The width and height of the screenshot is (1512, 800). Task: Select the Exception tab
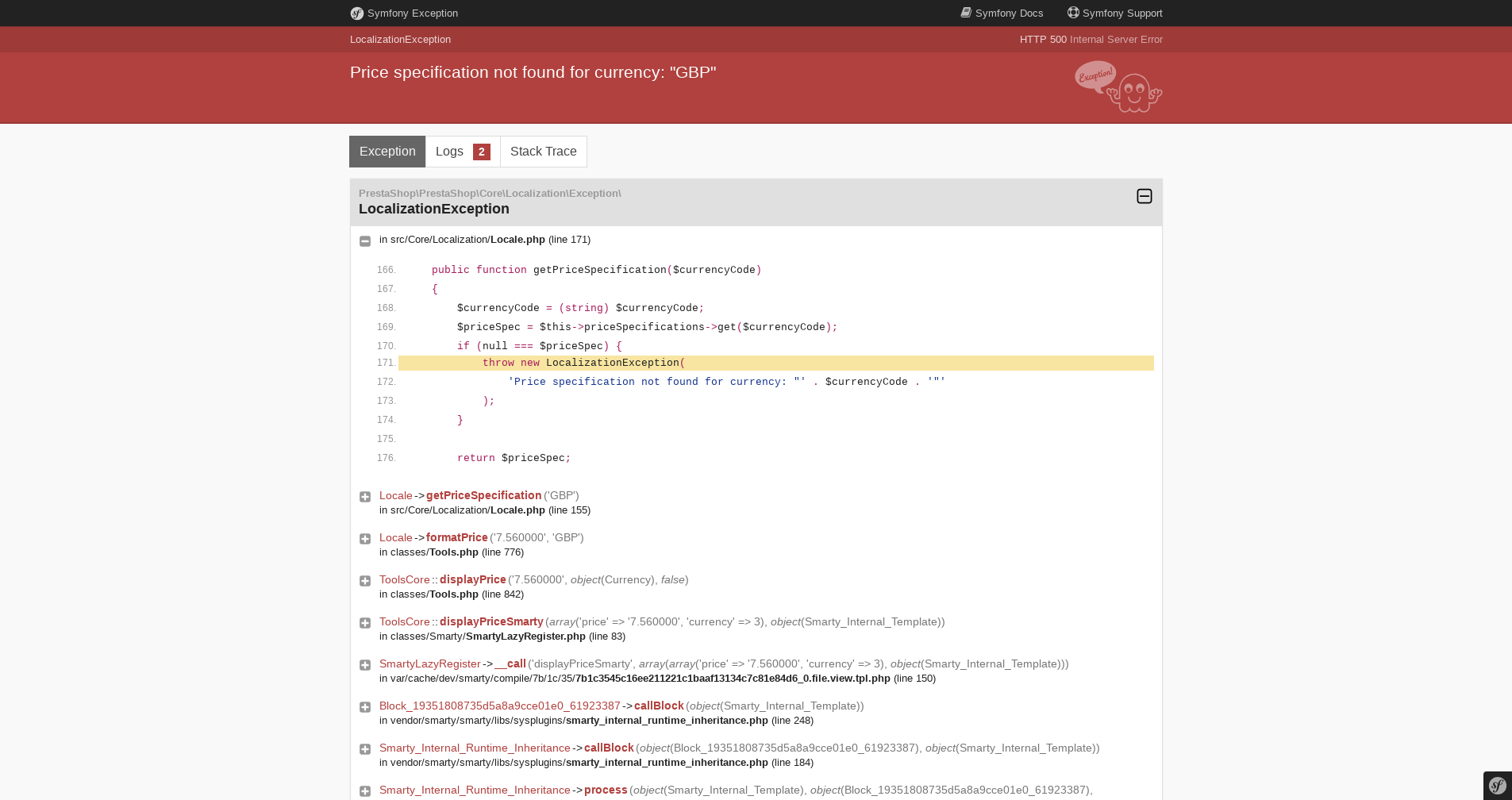point(387,152)
